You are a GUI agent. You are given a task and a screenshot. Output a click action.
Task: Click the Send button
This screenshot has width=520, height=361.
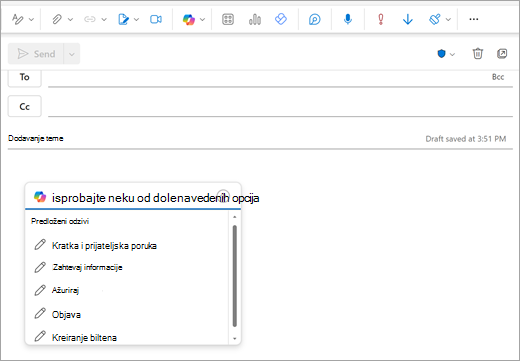pos(36,54)
